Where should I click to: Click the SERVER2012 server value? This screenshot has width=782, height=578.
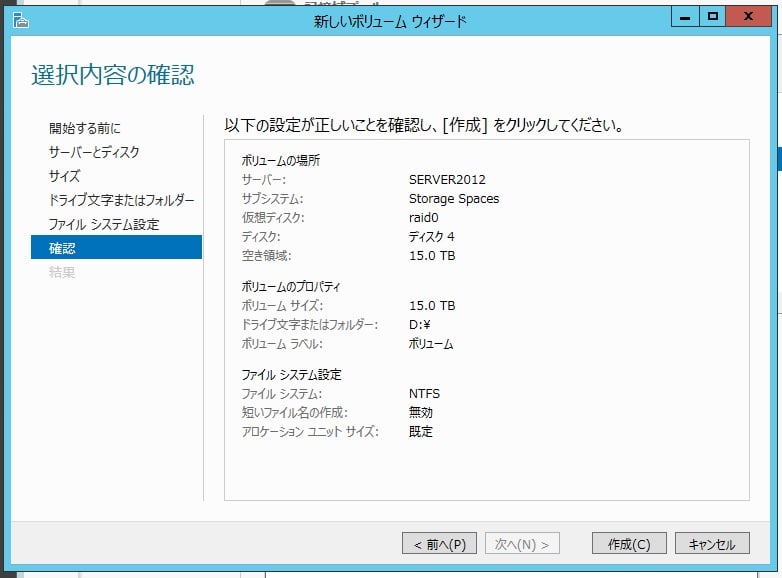pyautogui.click(x=447, y=180)
